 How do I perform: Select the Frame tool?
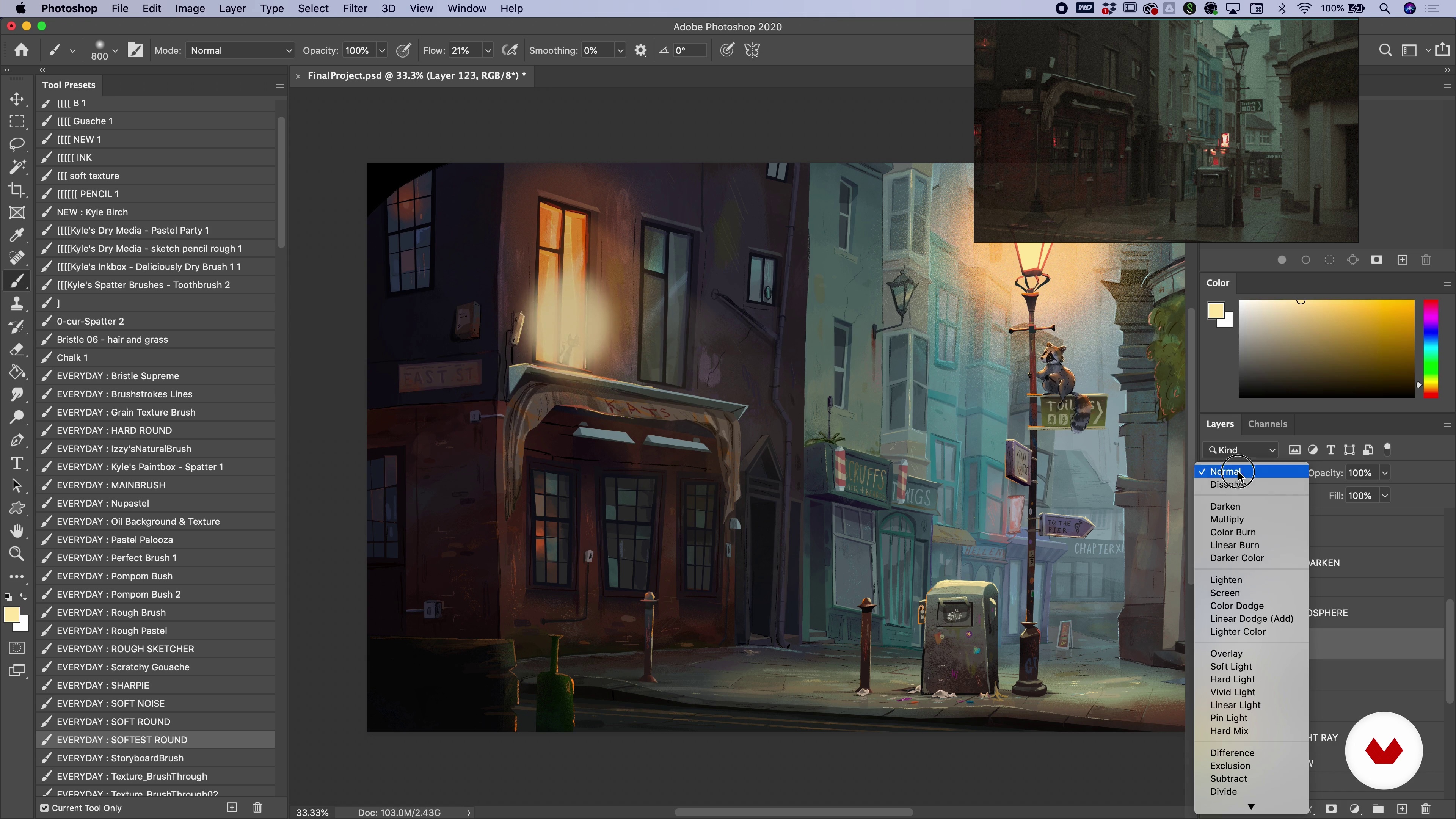click(x=17, y=212)
